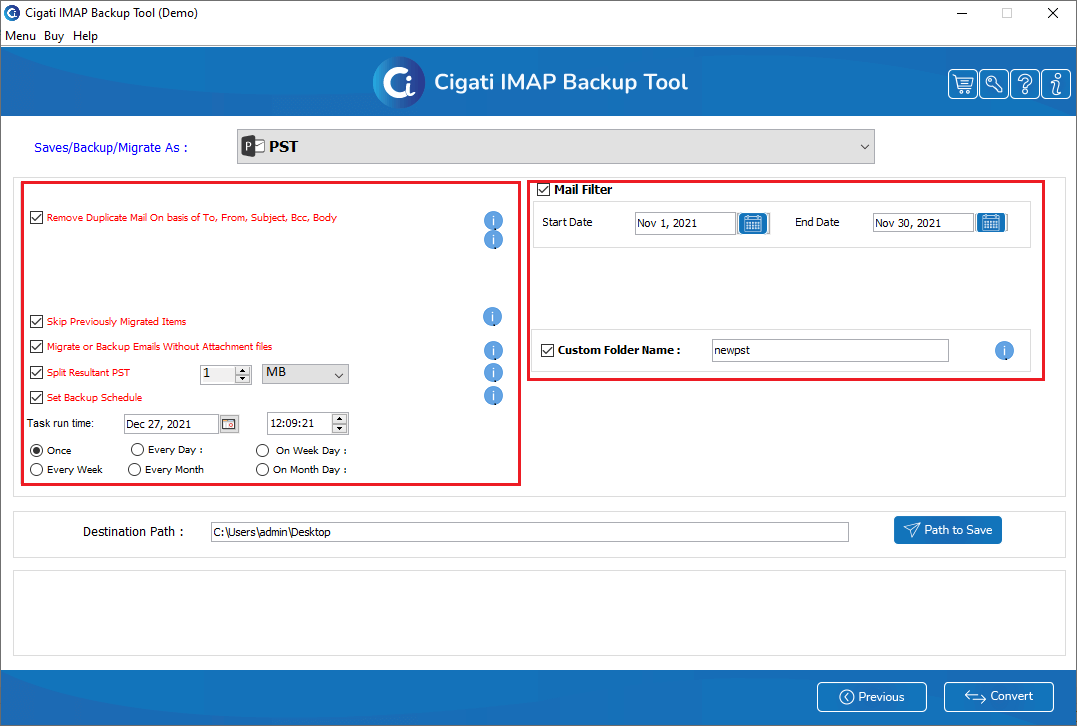Decrease task run time spinner
1077x726 pixels.
[x=339, y=429]
